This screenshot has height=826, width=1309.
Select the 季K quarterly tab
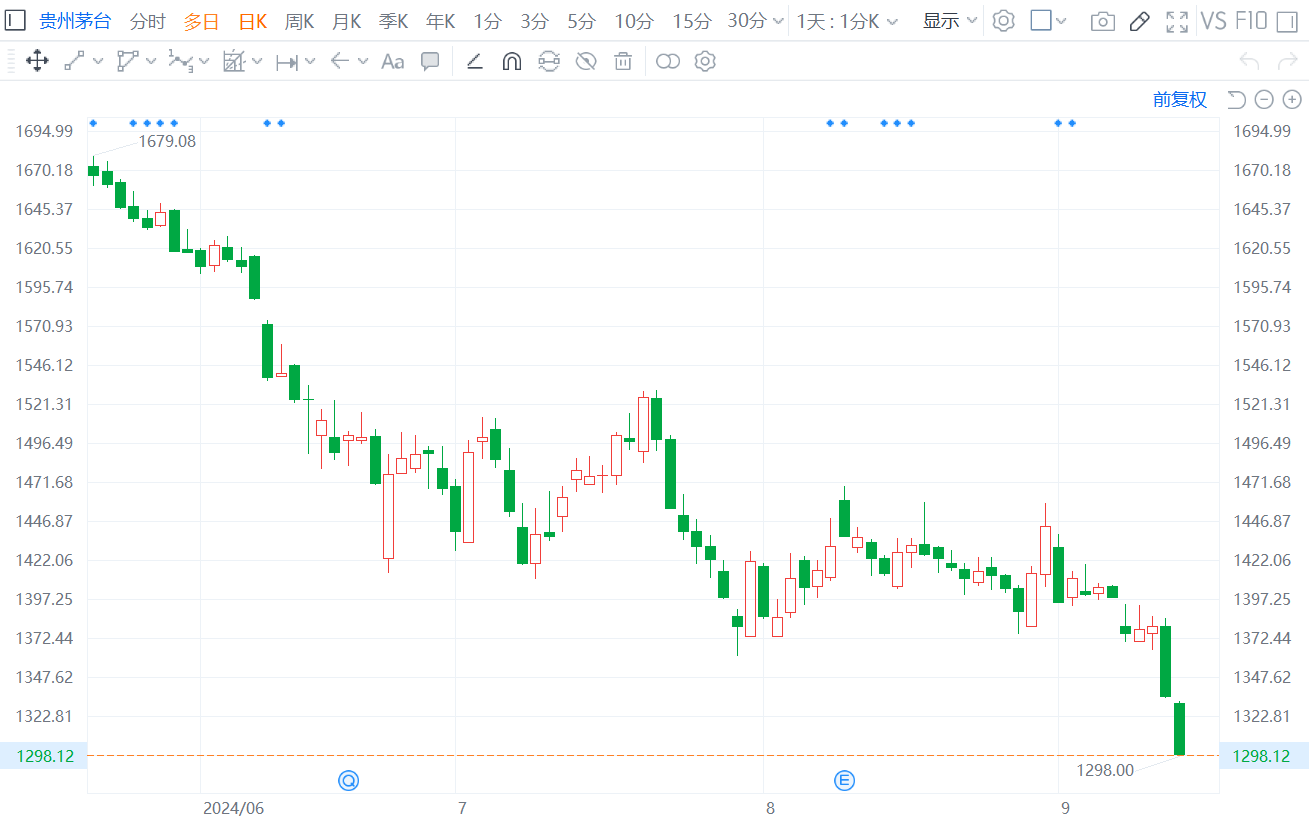click(x=394, y=21)
